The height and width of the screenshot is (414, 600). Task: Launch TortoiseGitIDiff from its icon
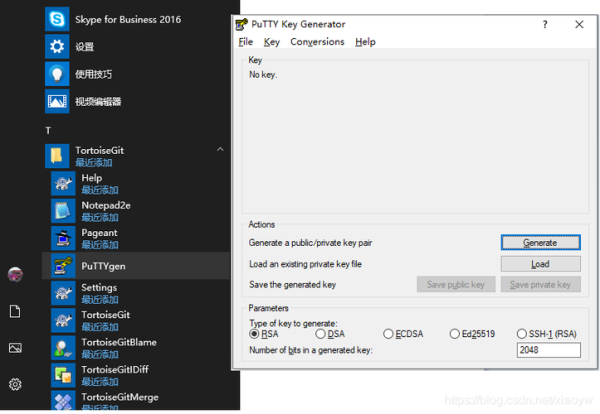(x=63, y=375)
